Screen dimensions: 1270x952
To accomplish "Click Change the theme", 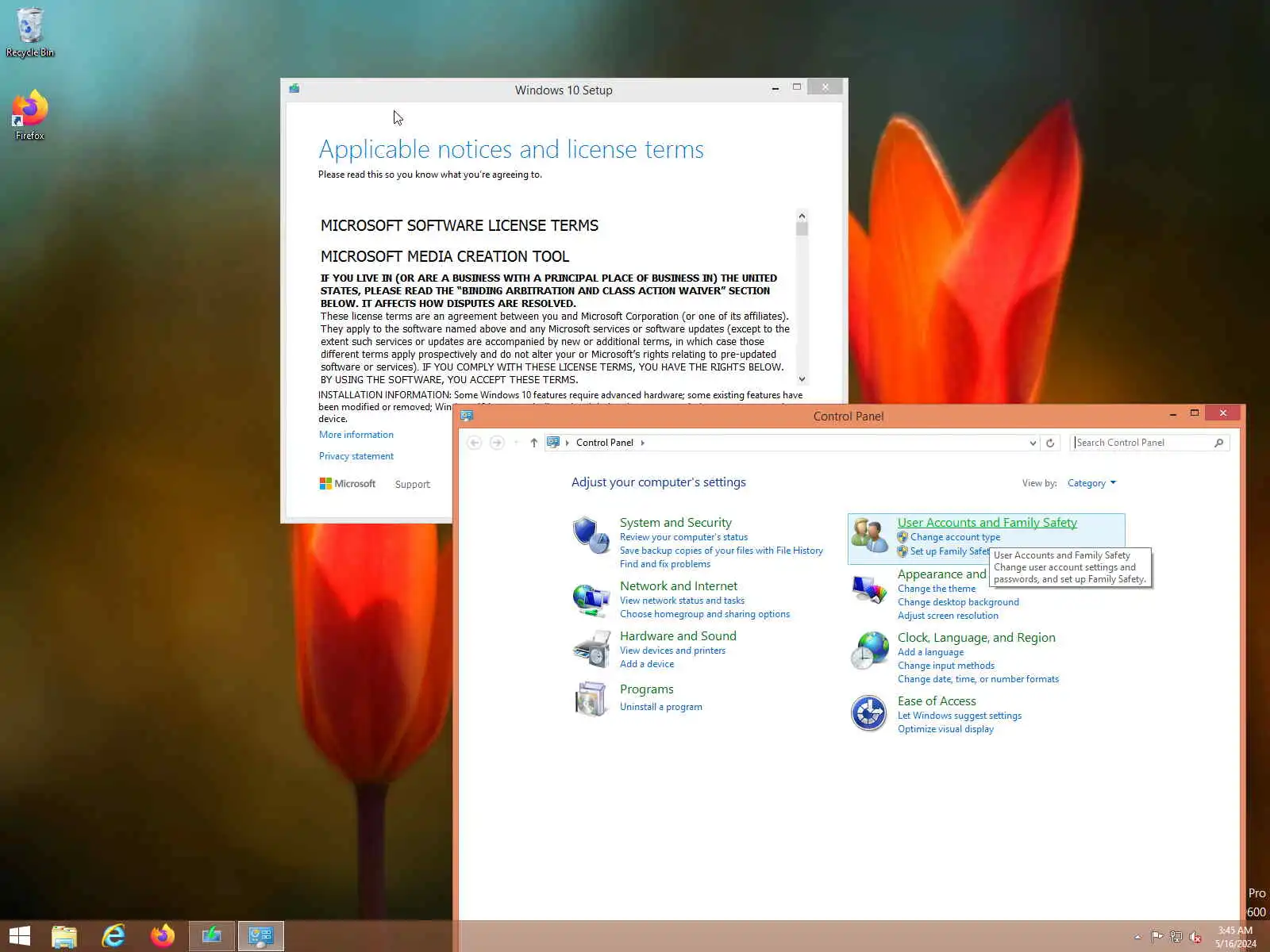I will pos(937,589).
